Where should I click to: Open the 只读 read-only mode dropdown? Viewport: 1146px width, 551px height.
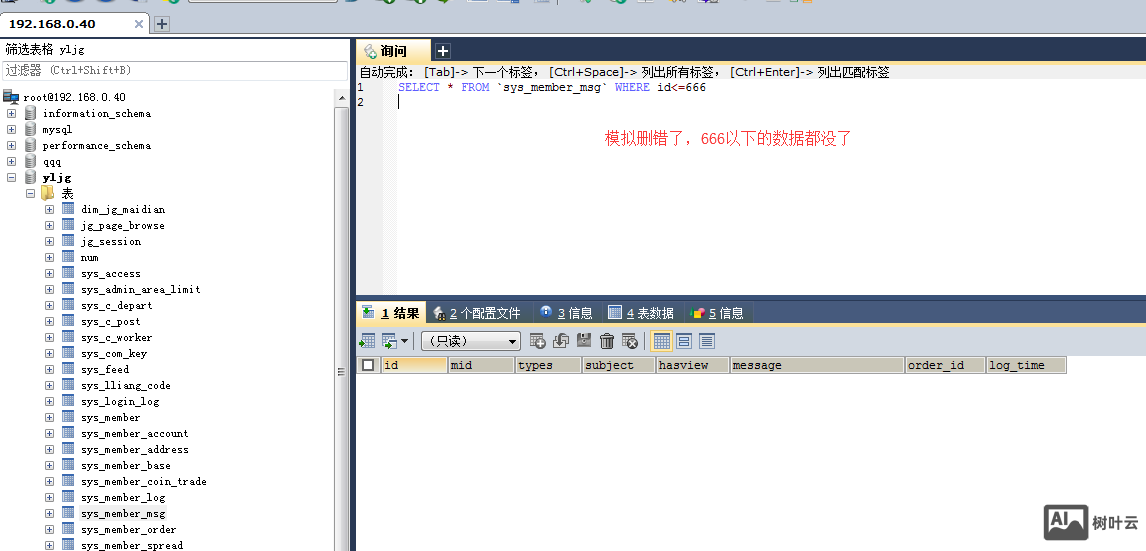471,341
